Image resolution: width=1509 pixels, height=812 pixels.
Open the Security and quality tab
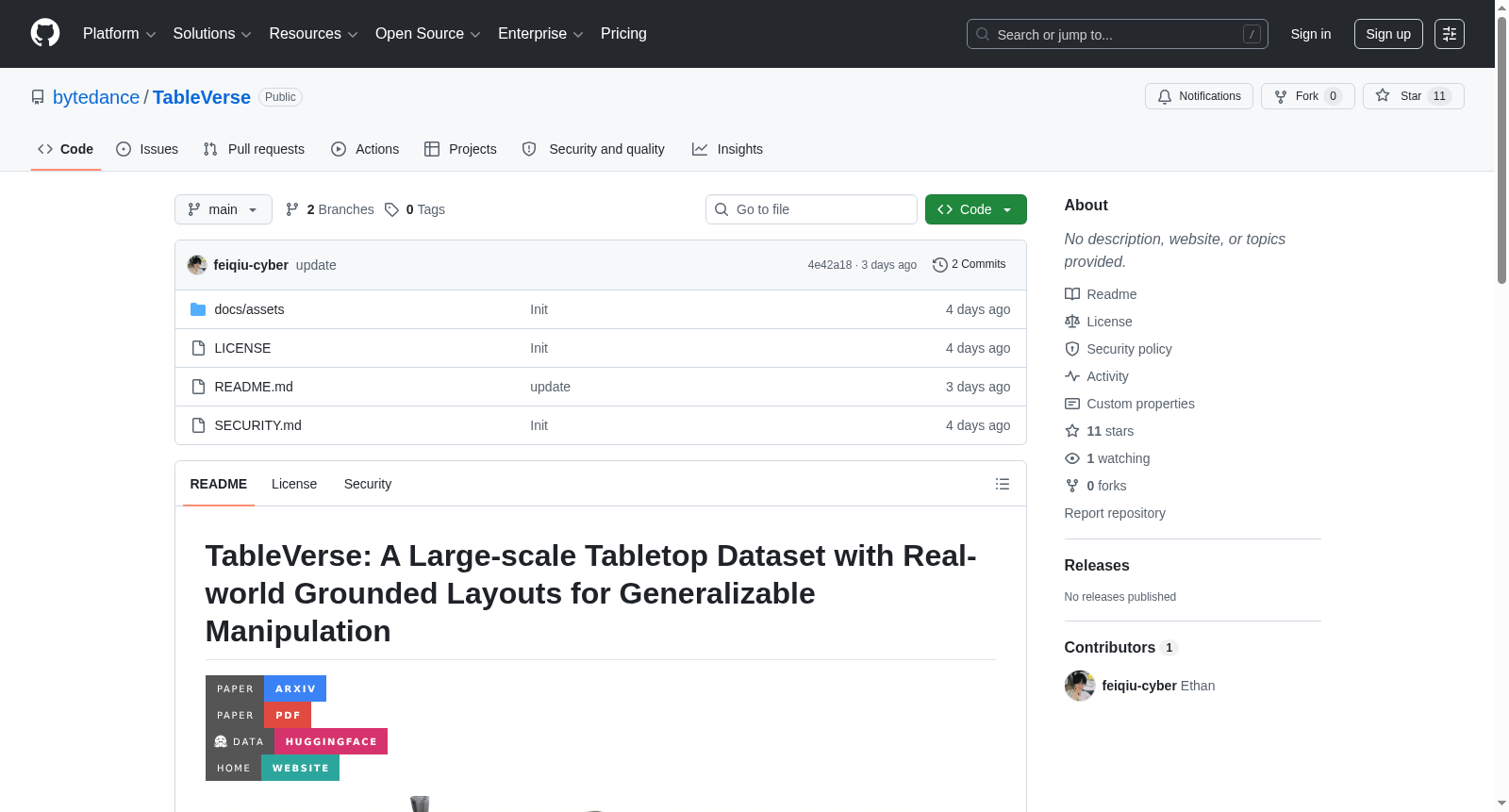[x=593, y=149]
